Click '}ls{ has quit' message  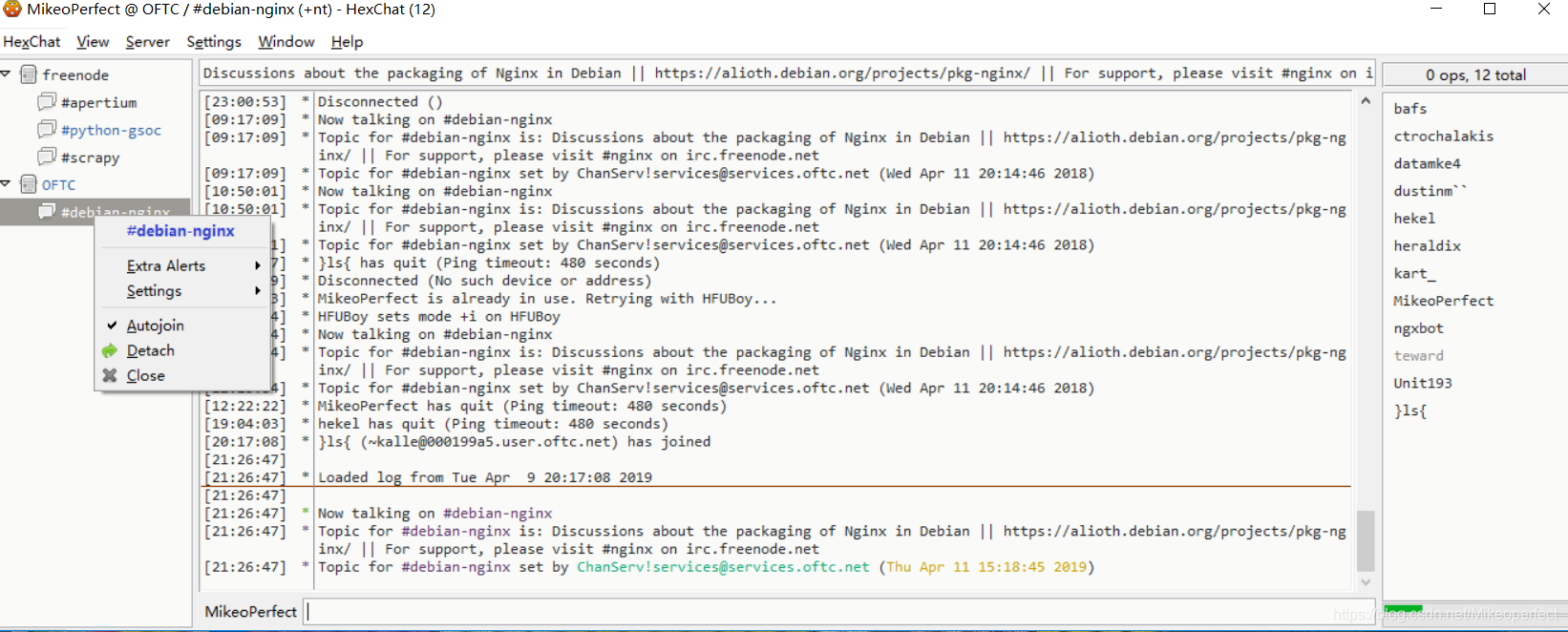[488, 263]
